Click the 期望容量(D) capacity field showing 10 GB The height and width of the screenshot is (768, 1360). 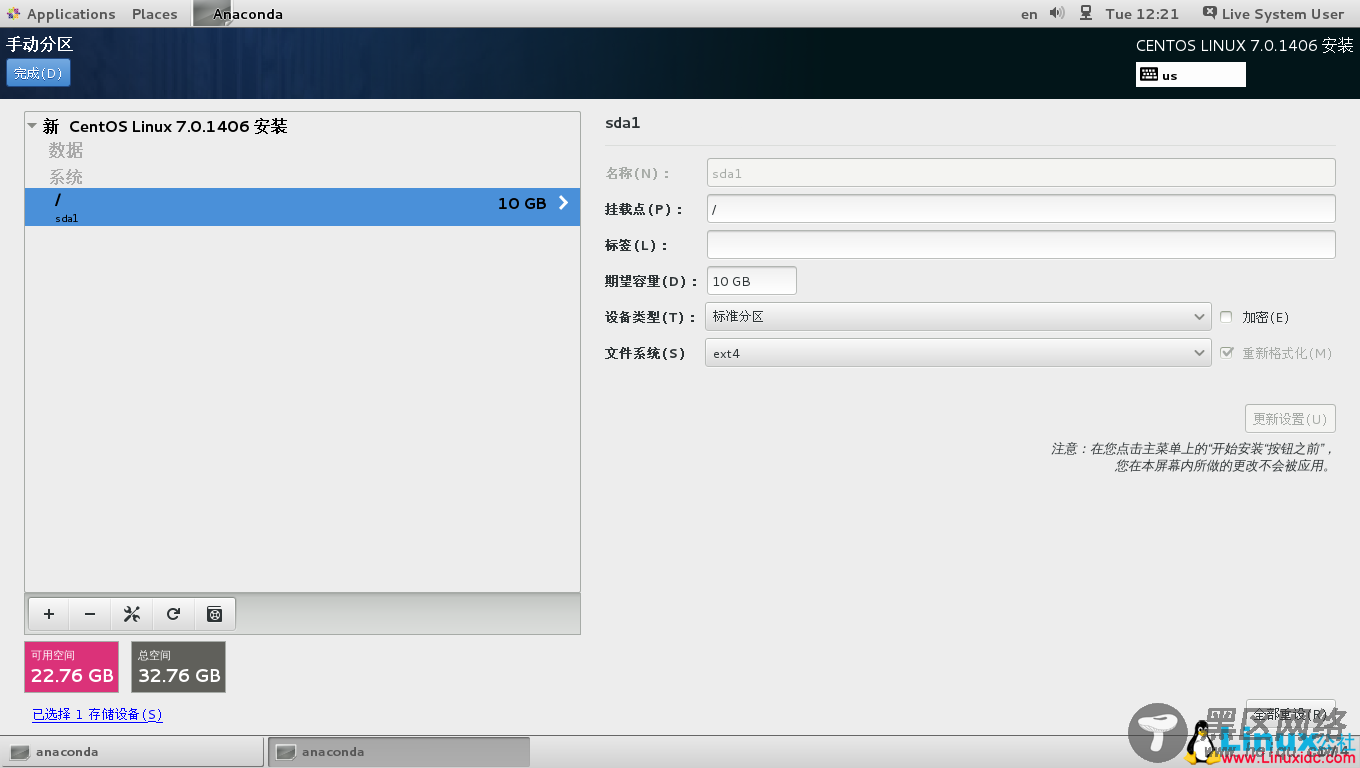(752, 281)
